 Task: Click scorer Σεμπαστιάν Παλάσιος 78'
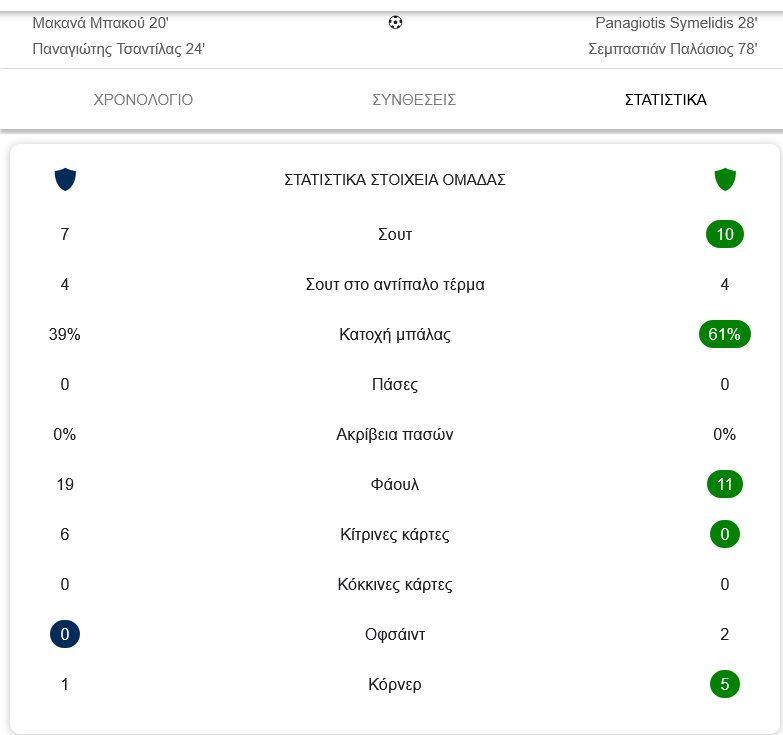673,49
